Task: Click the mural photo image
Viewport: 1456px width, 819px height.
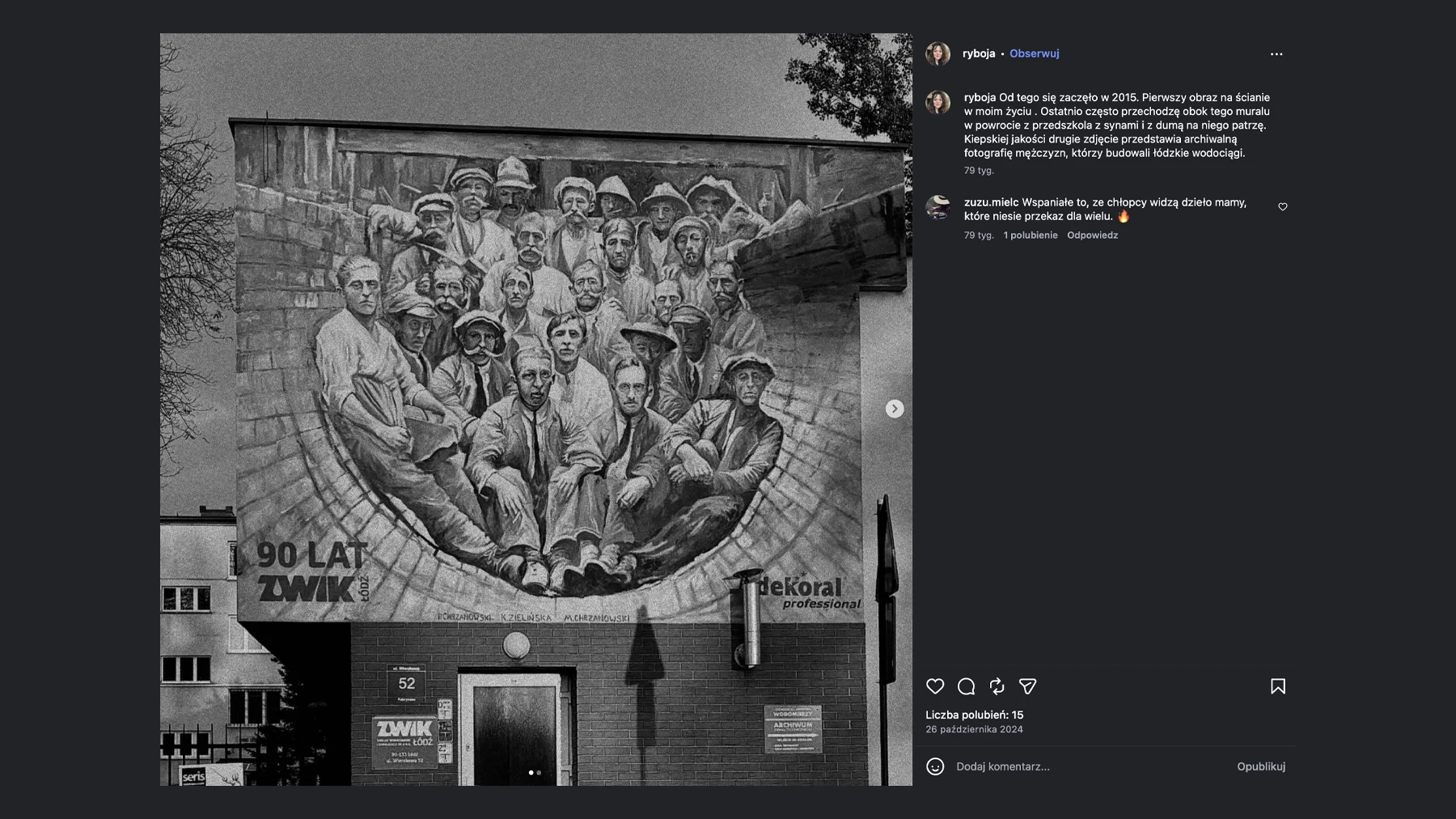Action: (x=536, y=409)
